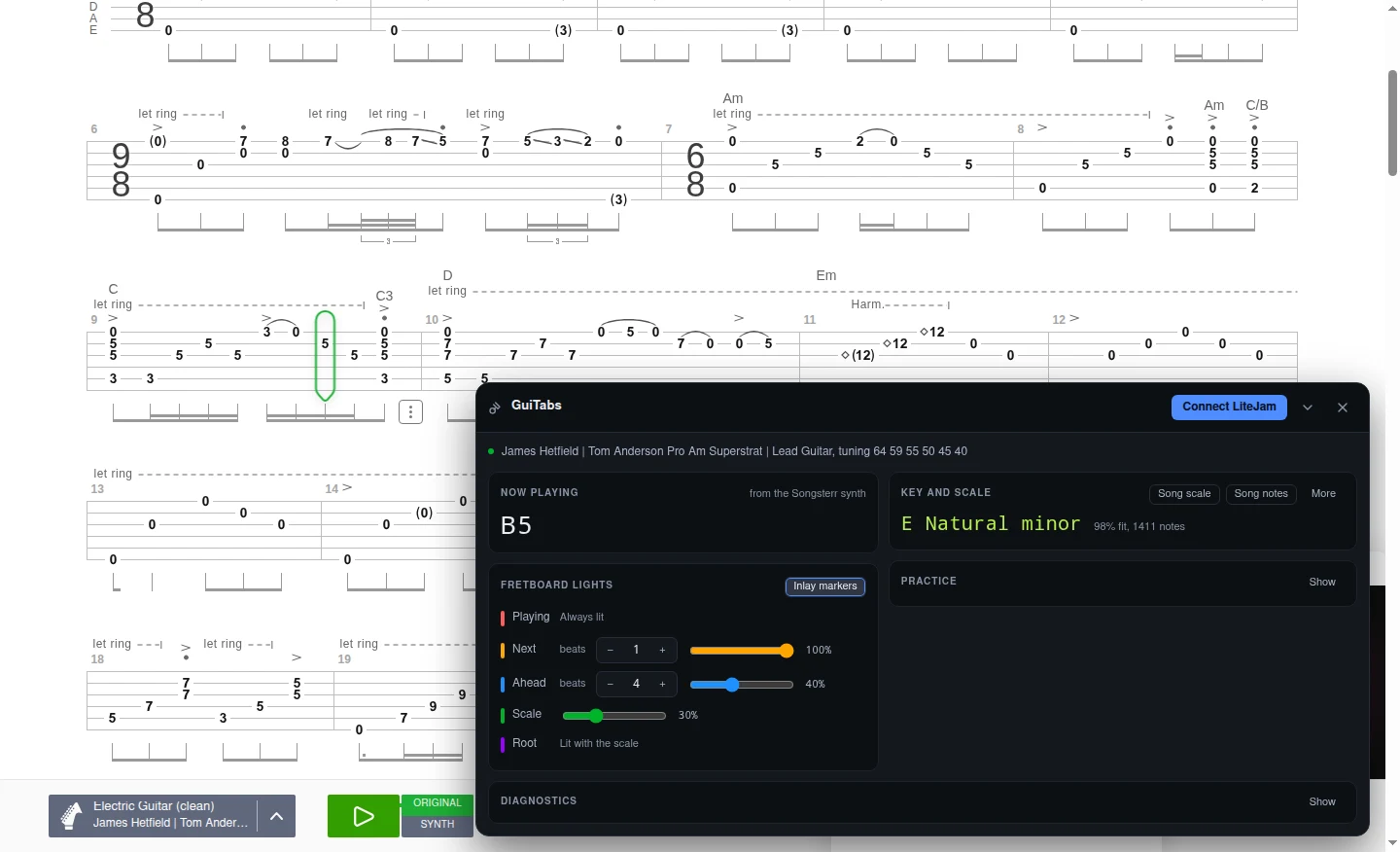1400x852 pixels.
Task: Click the Am chord label above measure 7
Action: tap(733, 99)
